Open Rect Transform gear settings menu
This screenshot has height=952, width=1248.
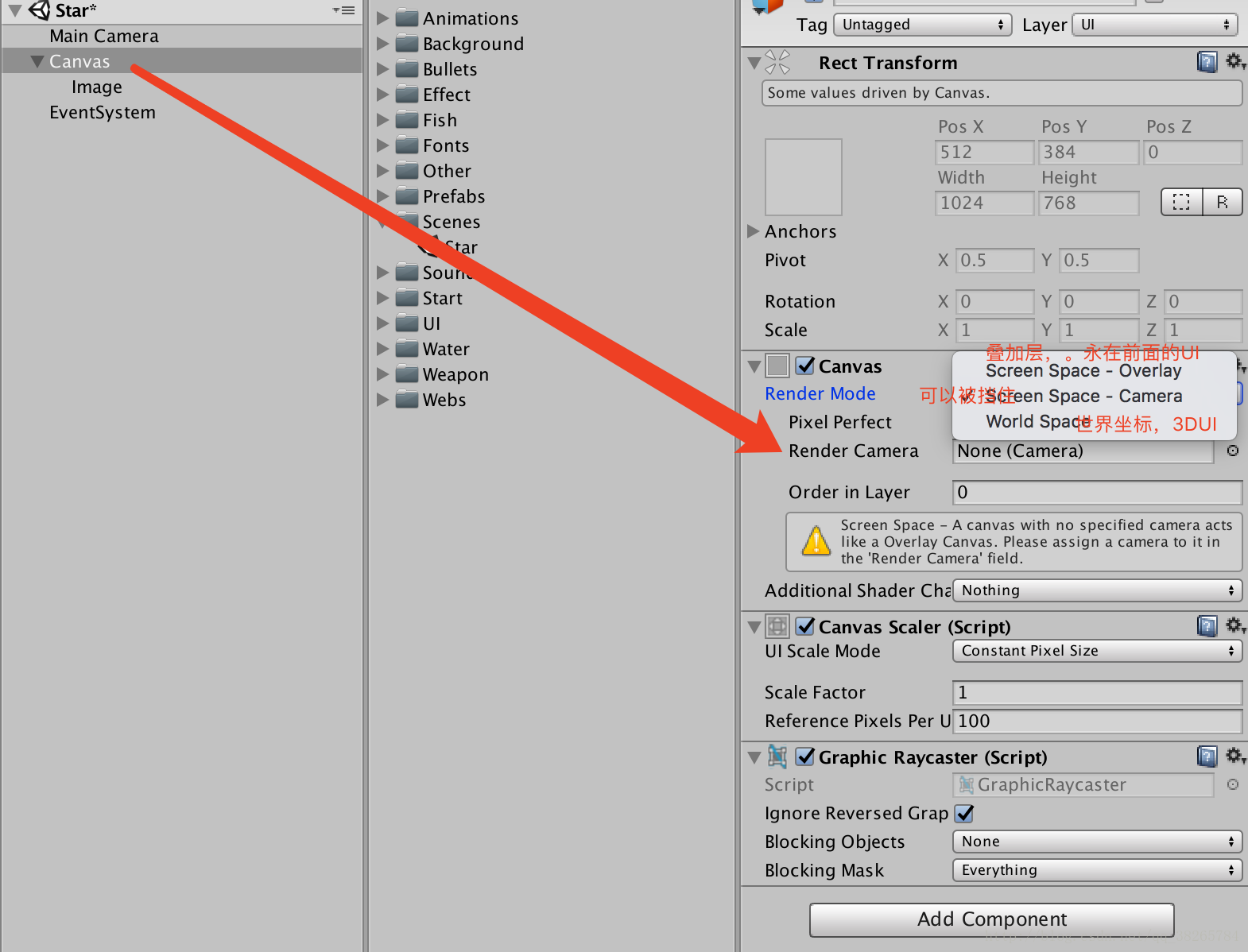coord(1235,61)
